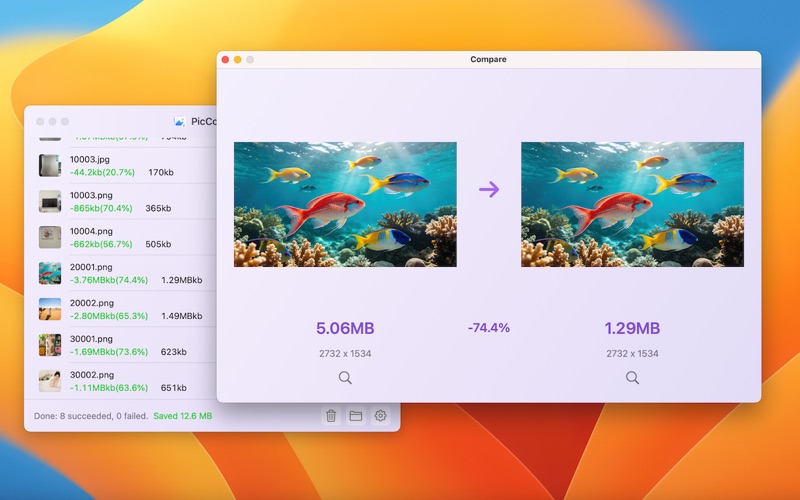This screenshot has width=800, height=500.
Task: Click the app icon in the title bar
Action: click(179, 121)
